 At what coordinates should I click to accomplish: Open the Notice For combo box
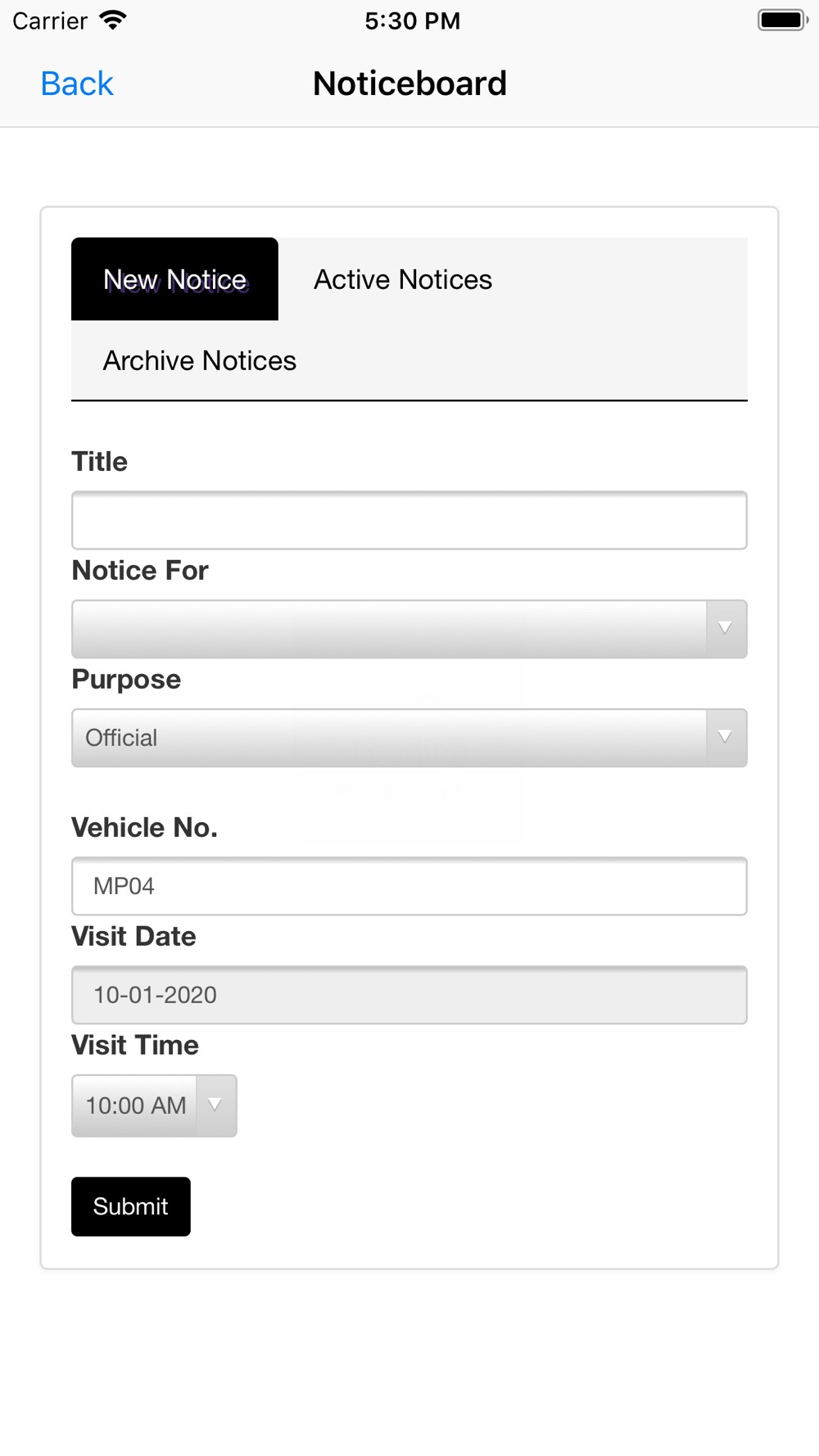tap(409, 629)
